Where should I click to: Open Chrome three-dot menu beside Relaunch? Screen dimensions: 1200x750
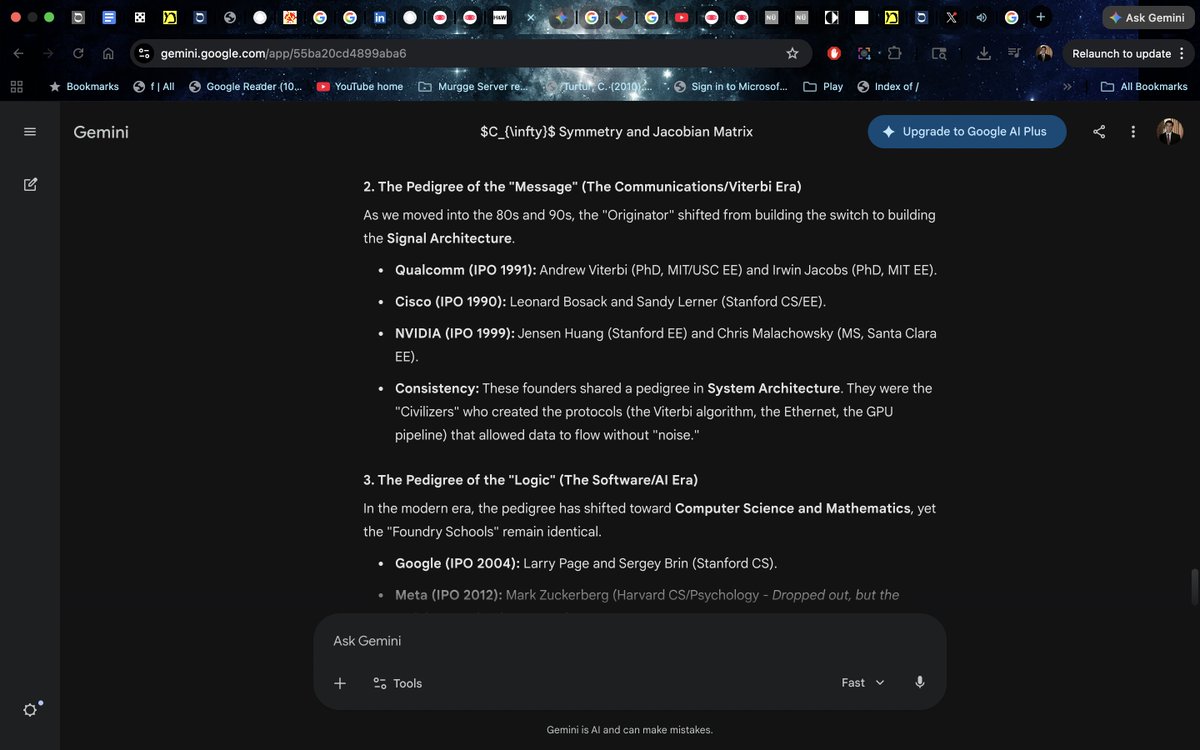pos(1182,53)
